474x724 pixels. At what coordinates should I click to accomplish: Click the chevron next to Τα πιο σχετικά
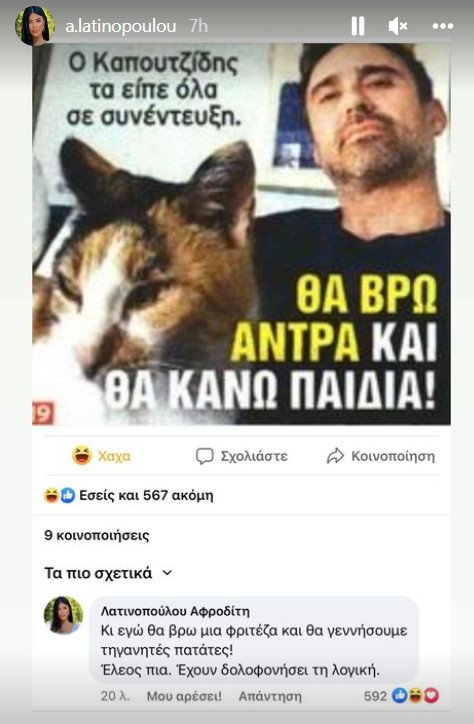coord(168,573)
